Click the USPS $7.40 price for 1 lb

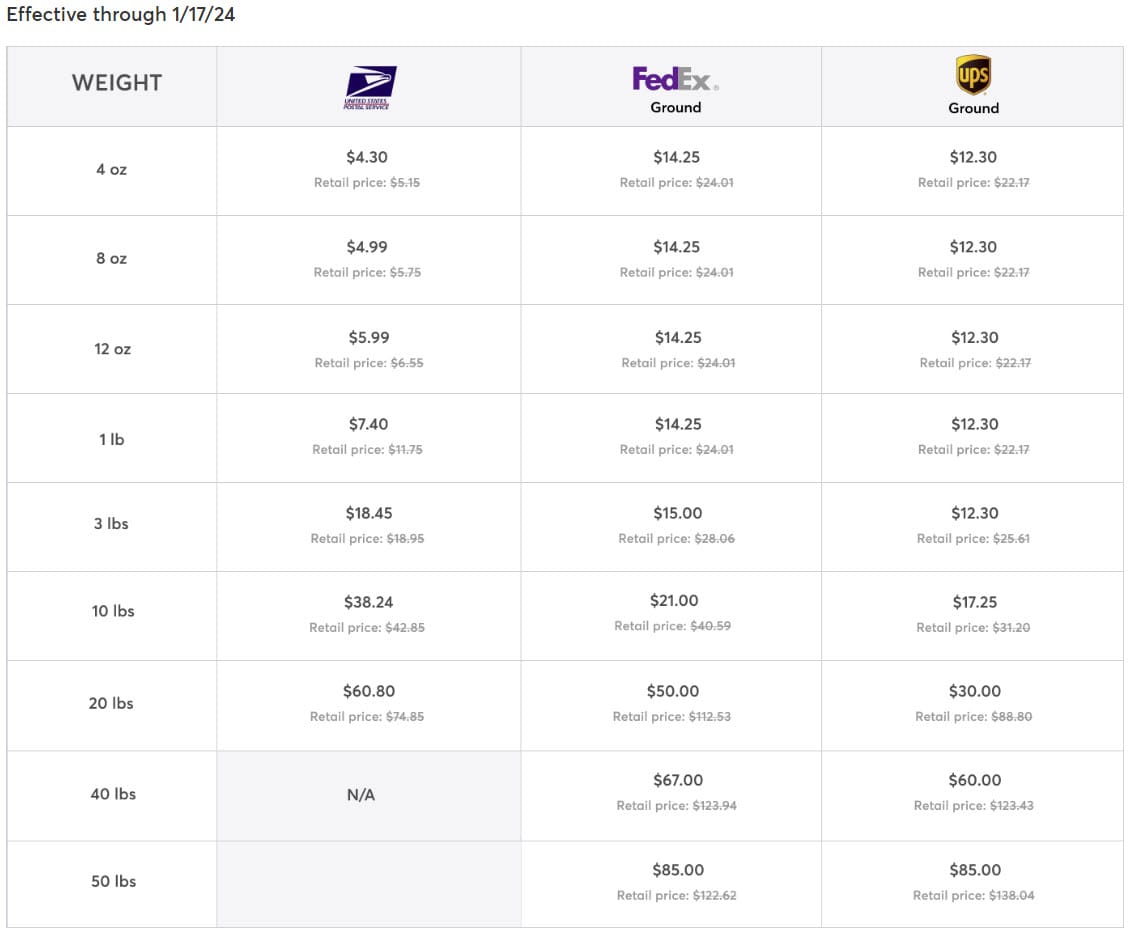click(x=368, y=424)
